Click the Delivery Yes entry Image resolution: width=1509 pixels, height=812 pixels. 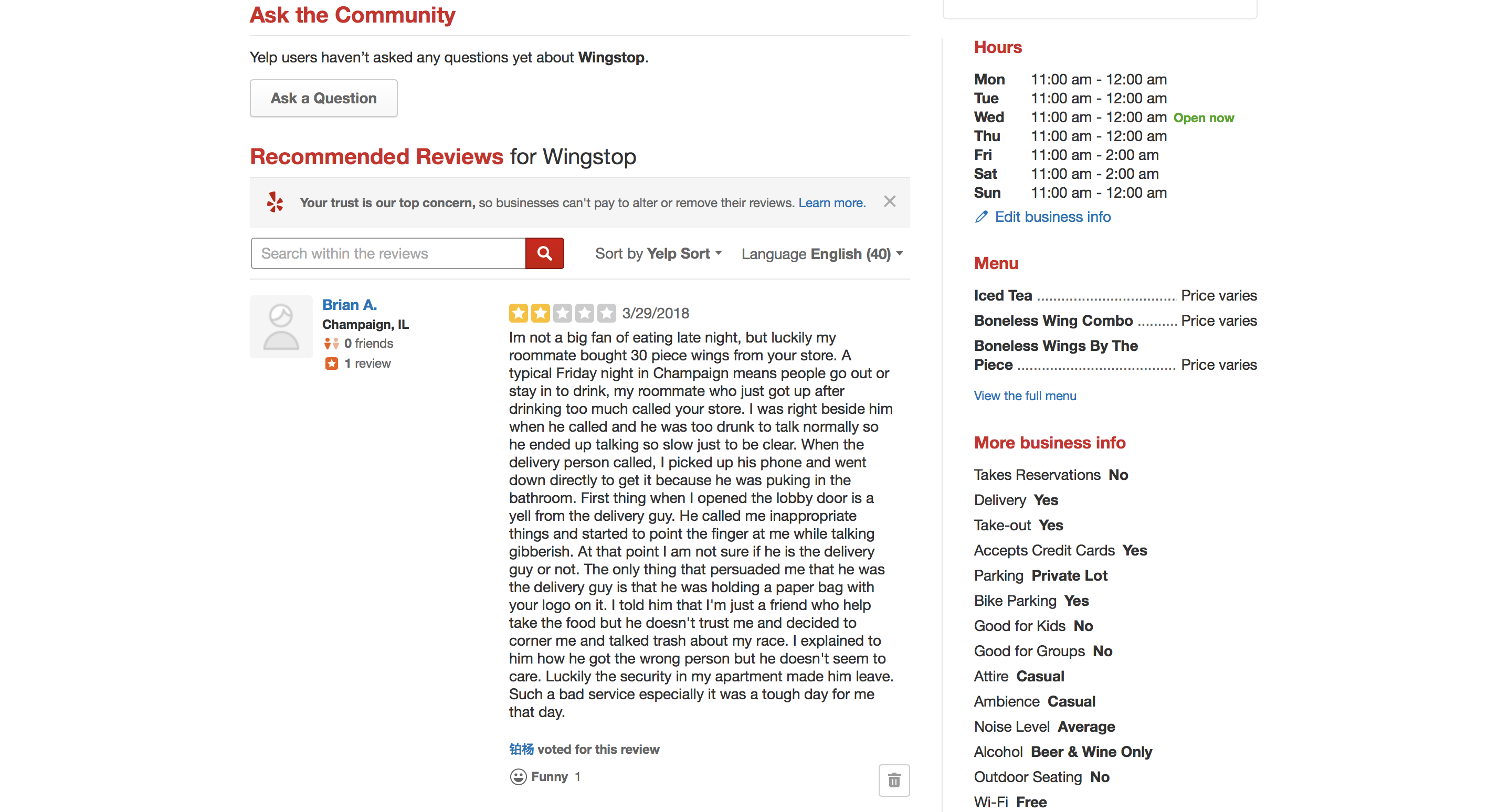coord(1016,500)
